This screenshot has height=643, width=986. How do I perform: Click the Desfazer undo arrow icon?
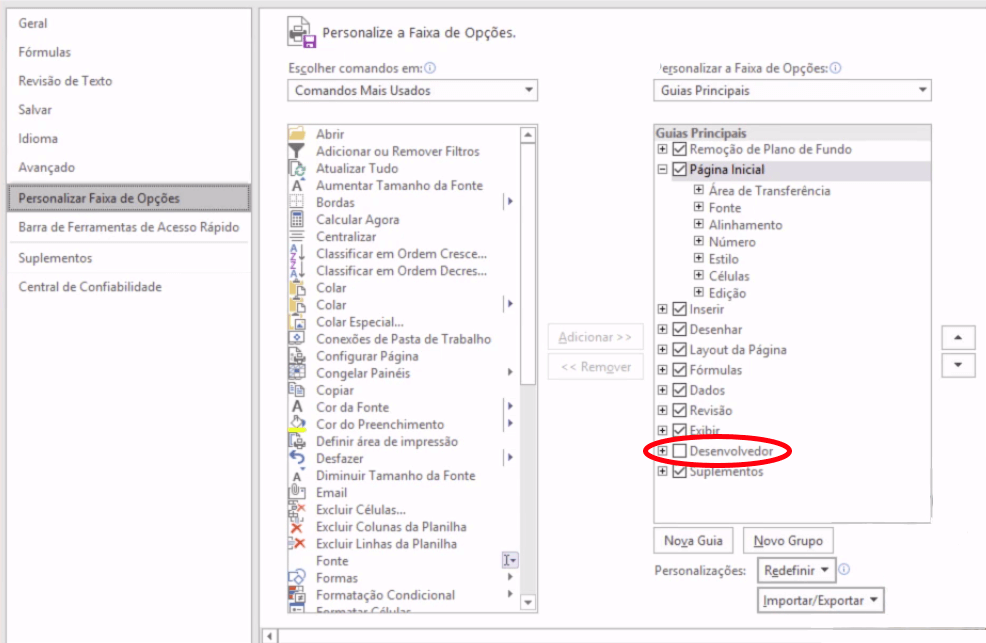point(297,458)
